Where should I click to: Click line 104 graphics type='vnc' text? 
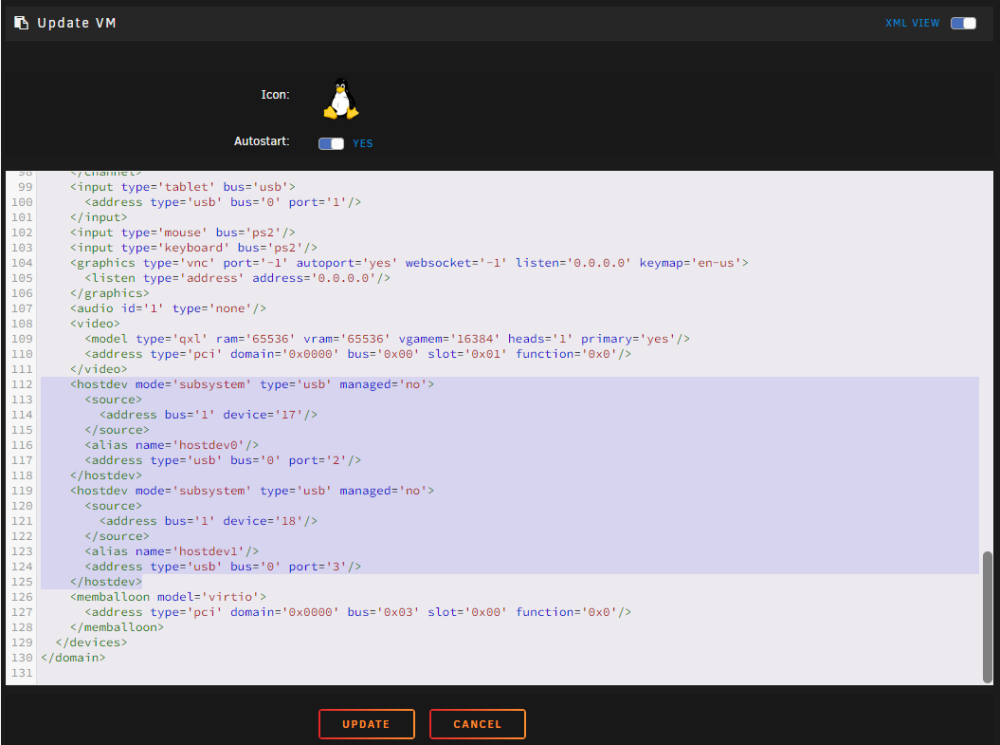pos(409,263)
